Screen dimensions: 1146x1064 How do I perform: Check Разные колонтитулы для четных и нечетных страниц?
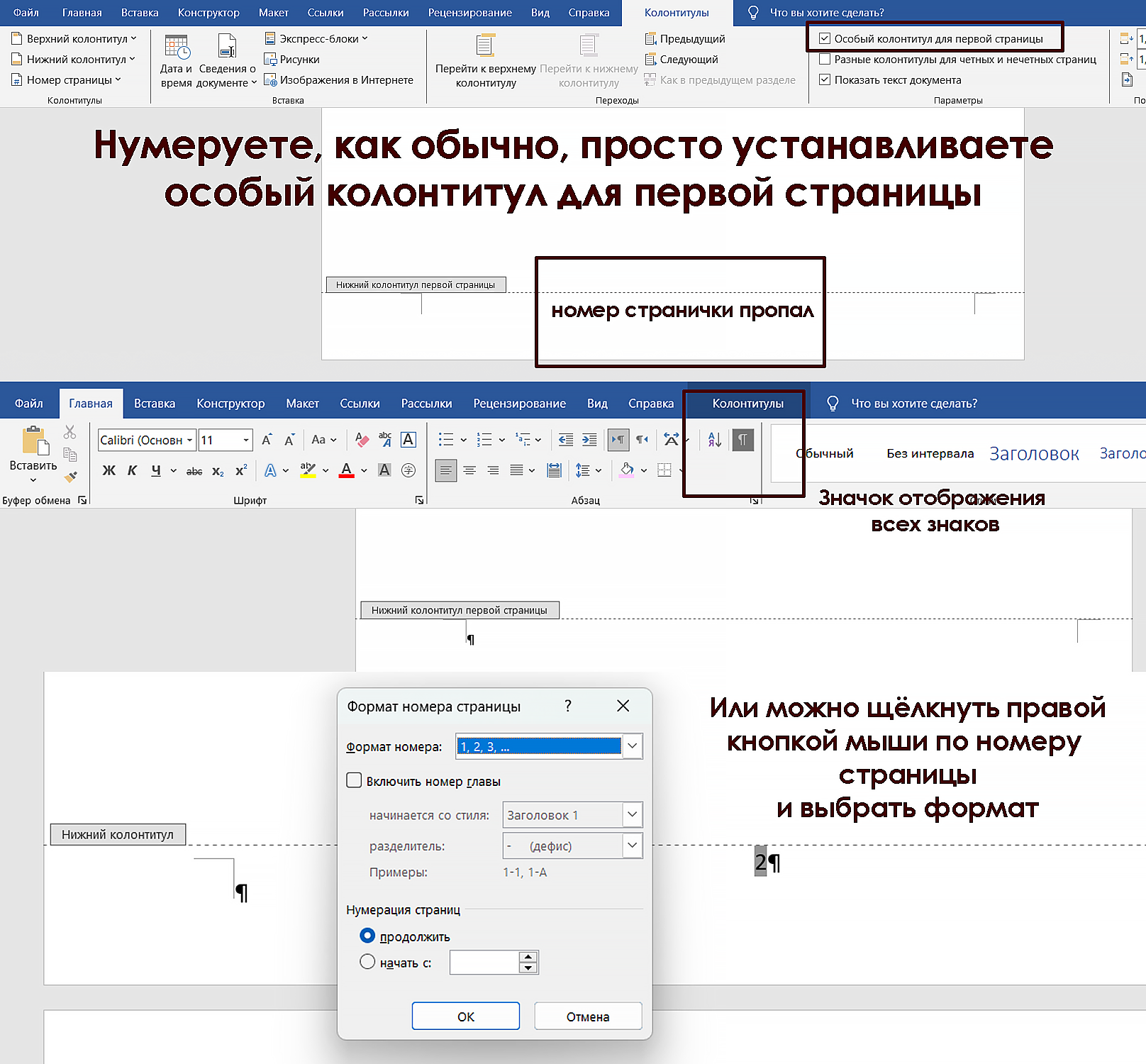coord(825,60)
